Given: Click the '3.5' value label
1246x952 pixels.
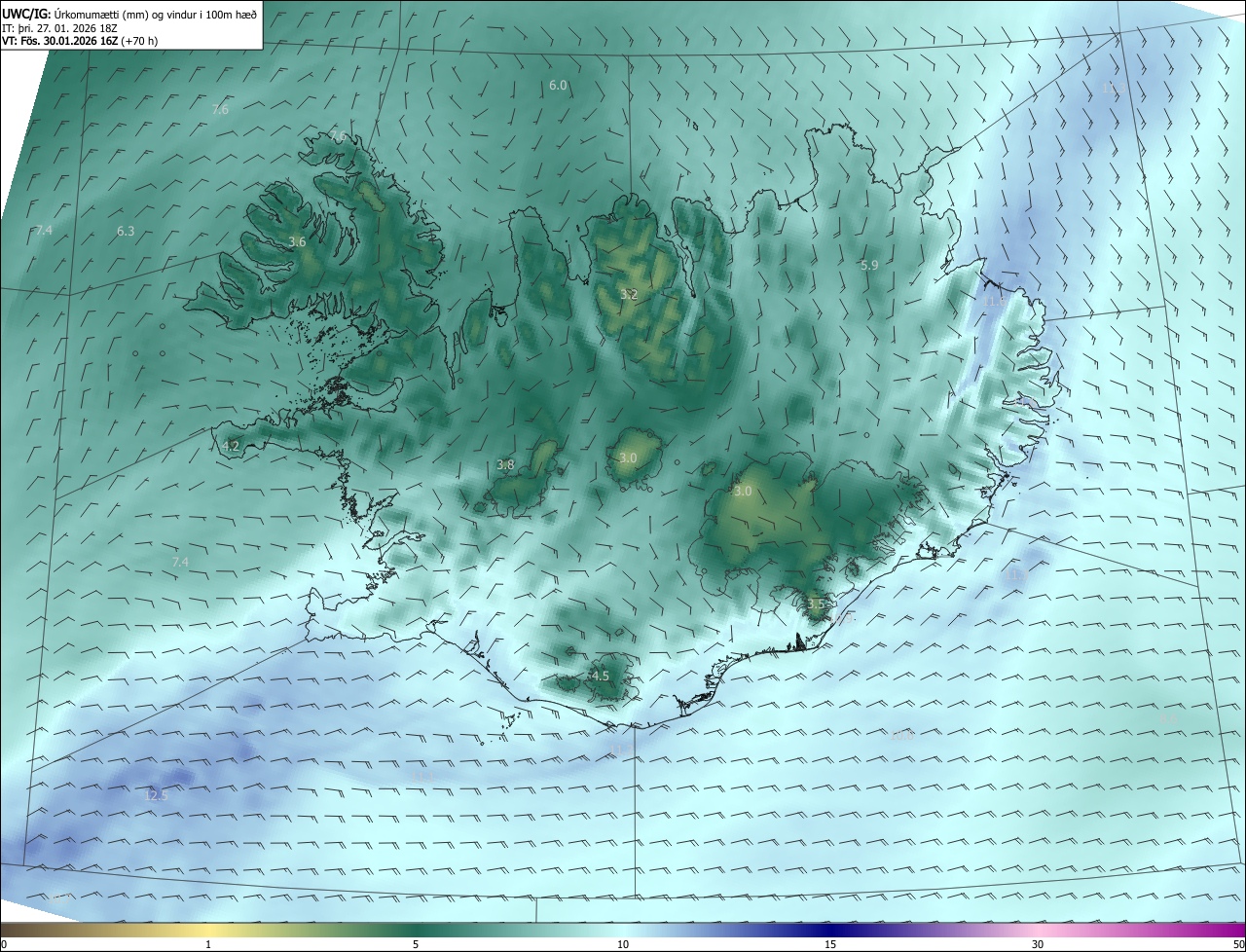Looking at the screenshot, I should (x=816, y=604).
